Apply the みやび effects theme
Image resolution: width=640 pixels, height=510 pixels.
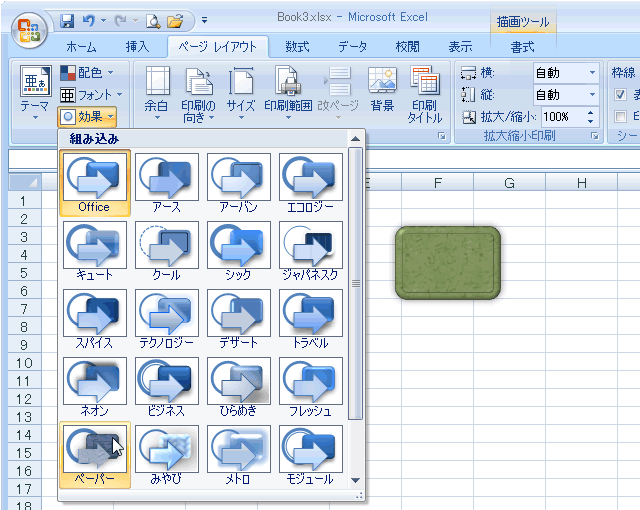167,455
